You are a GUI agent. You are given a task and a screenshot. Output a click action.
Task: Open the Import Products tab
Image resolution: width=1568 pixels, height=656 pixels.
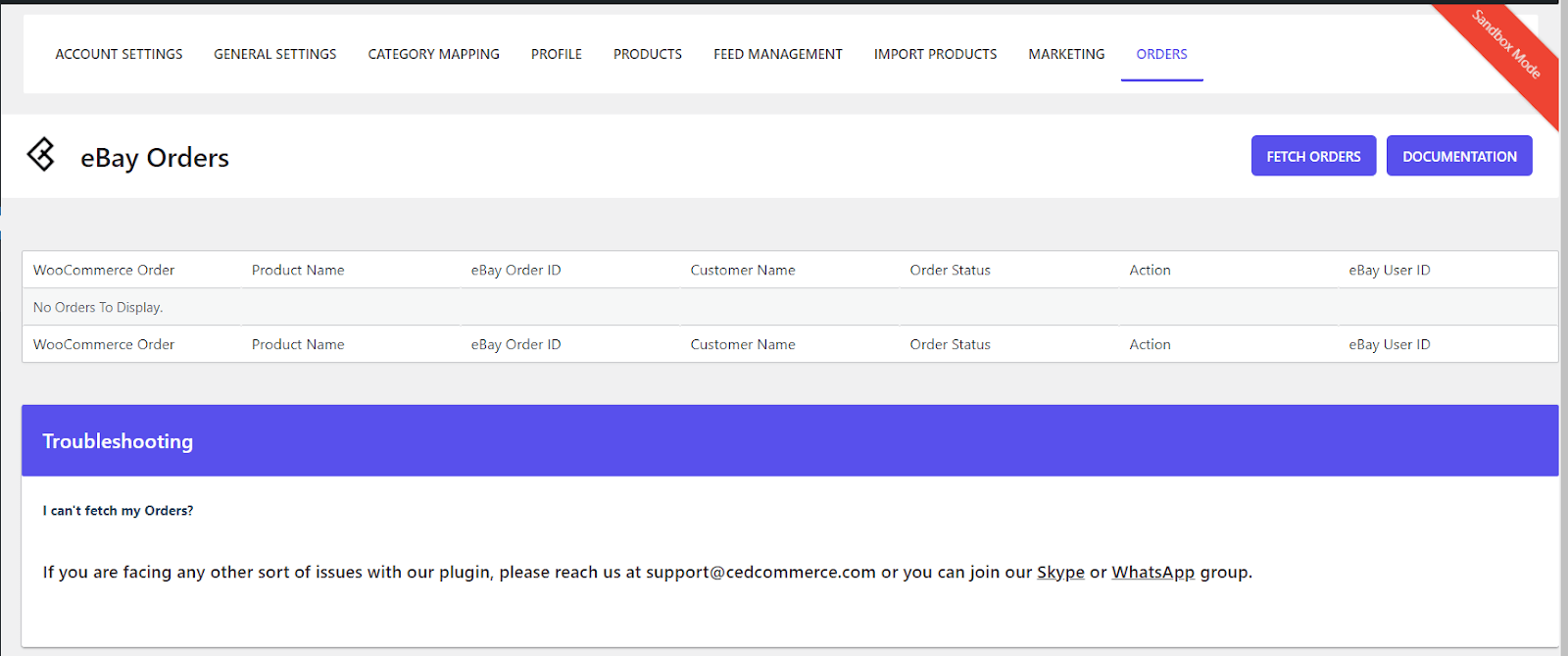point(935,54)
